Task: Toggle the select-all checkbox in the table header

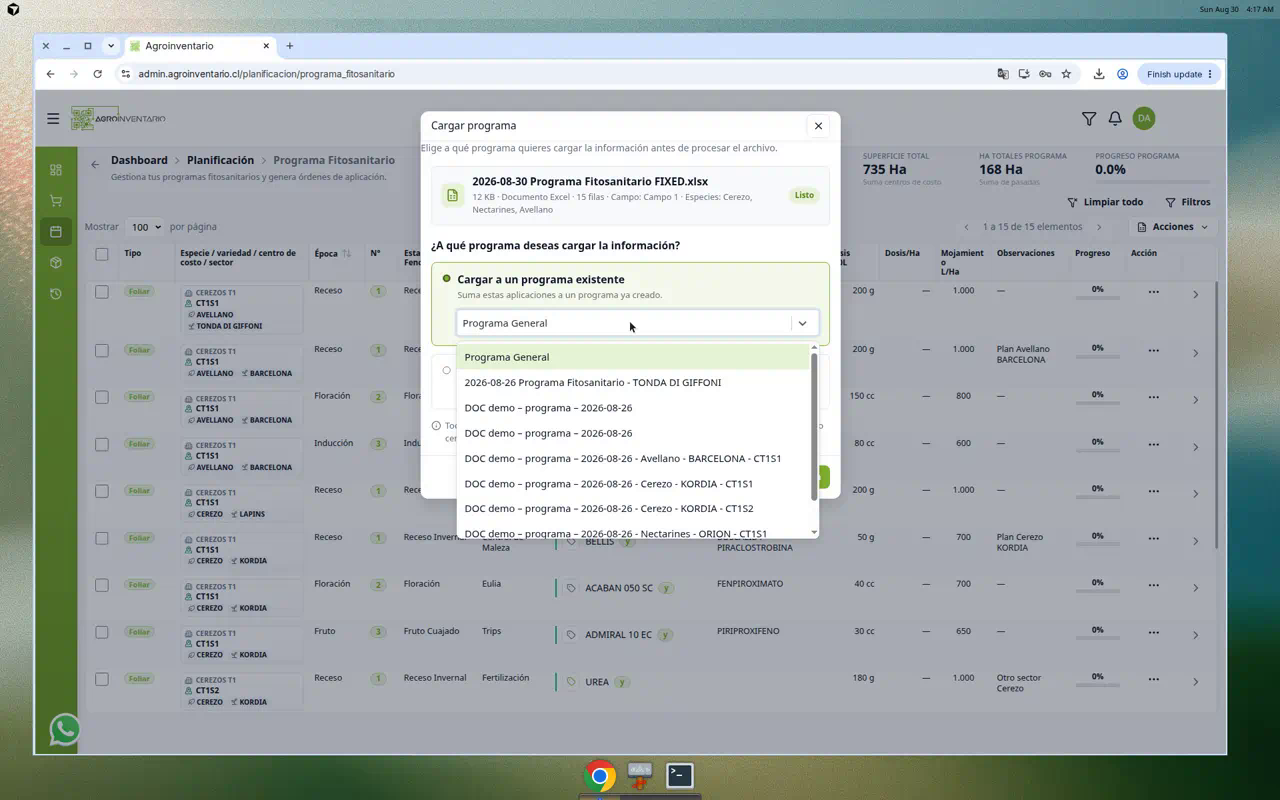Action: tap(102, 254)
